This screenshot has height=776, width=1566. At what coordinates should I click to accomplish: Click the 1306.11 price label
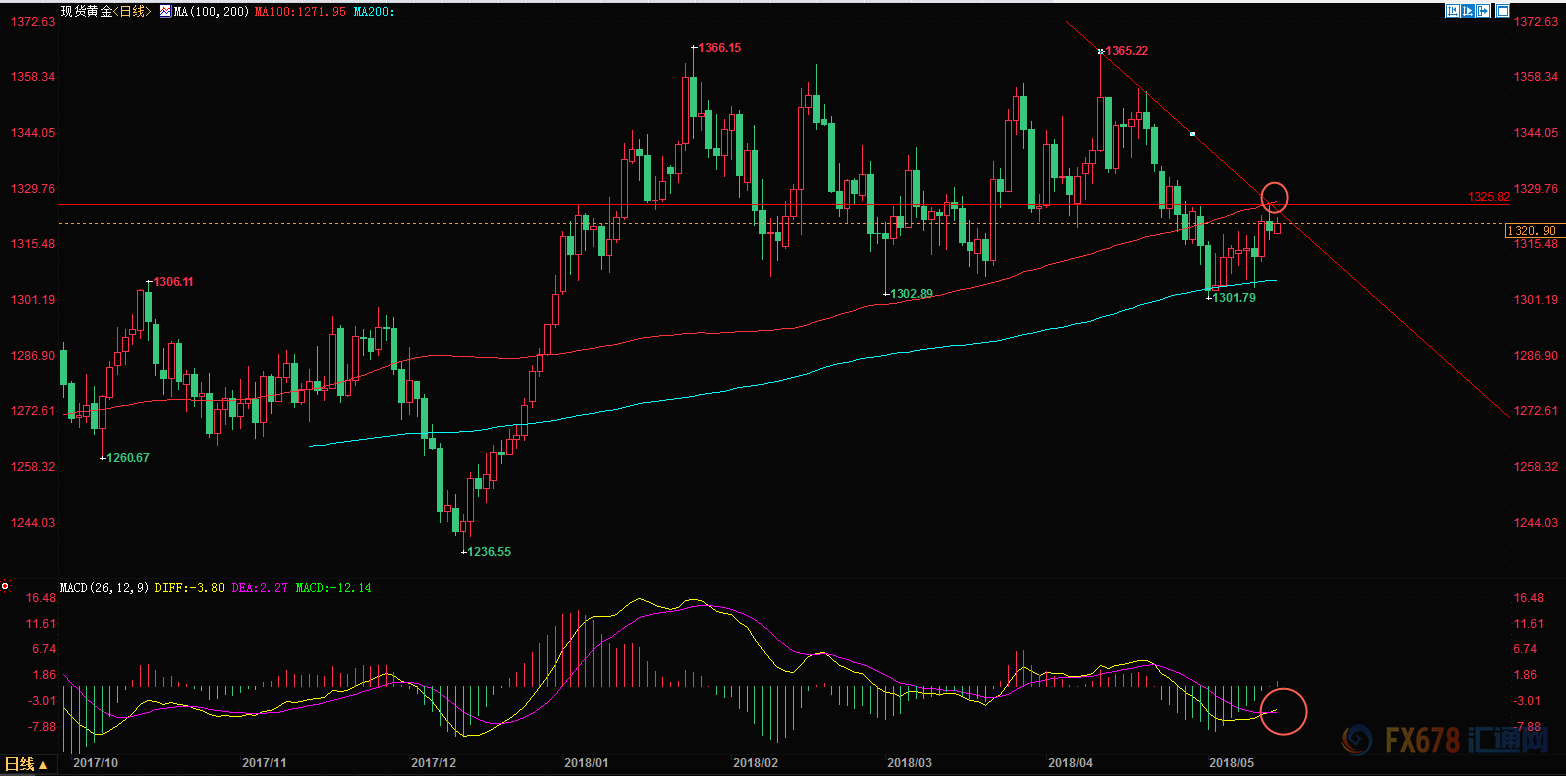tap(173, 282)
